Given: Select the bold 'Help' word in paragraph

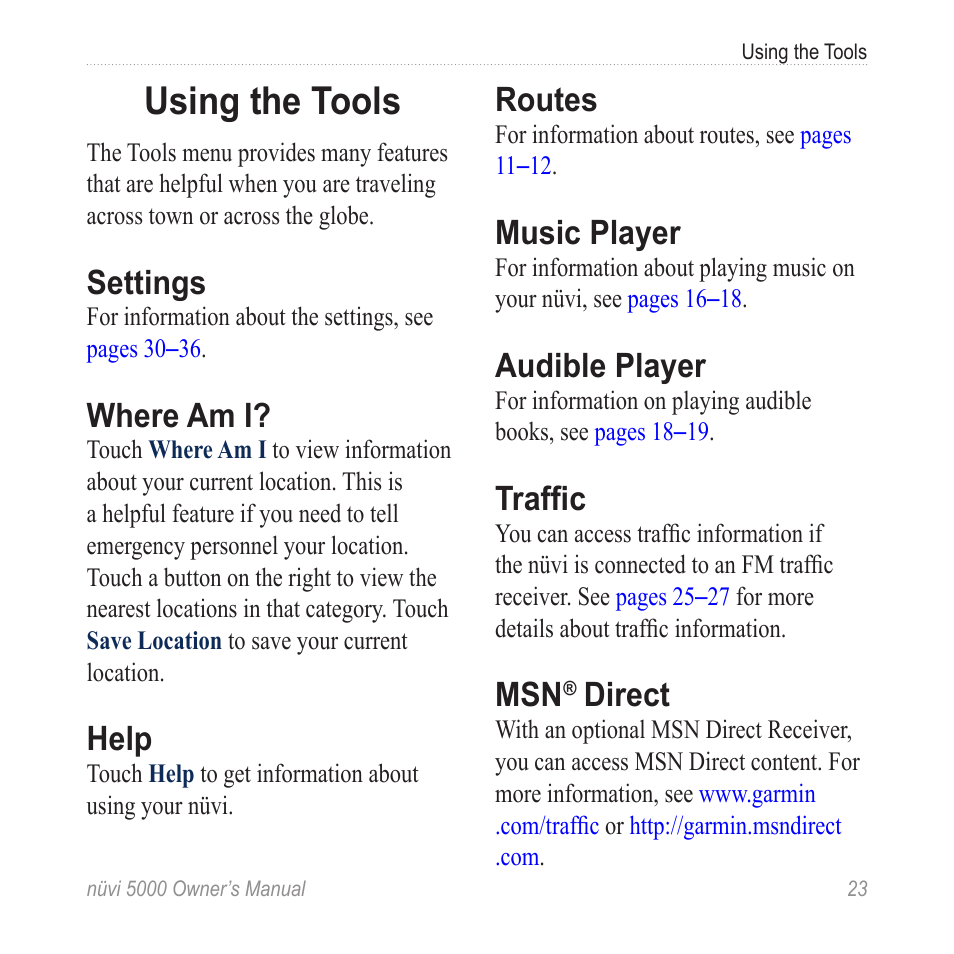Looking at the screenshot, I should point(172,774).
